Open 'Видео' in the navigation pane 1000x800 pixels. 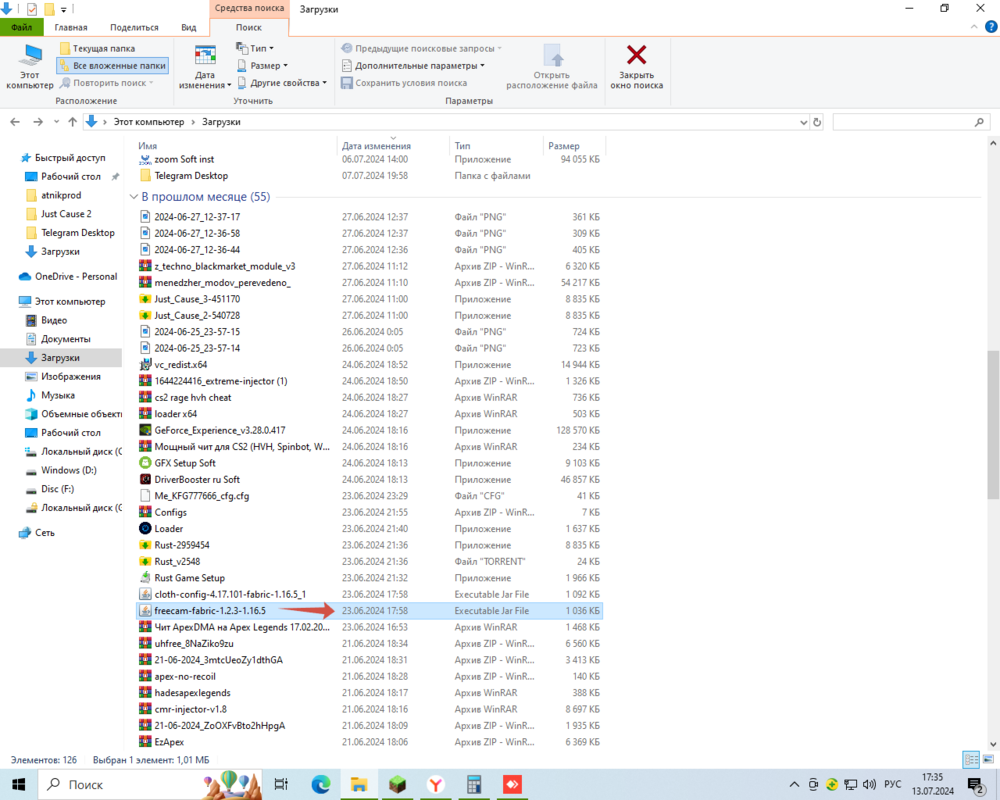click(54, 320)
